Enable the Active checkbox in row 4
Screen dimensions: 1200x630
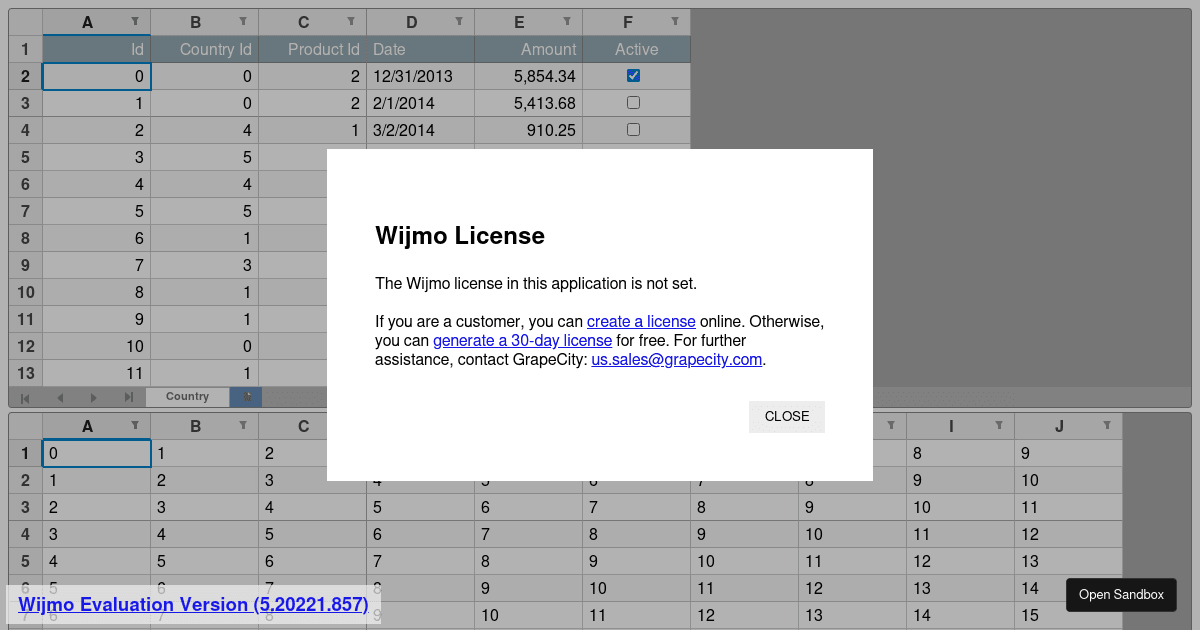pos(633,129)
